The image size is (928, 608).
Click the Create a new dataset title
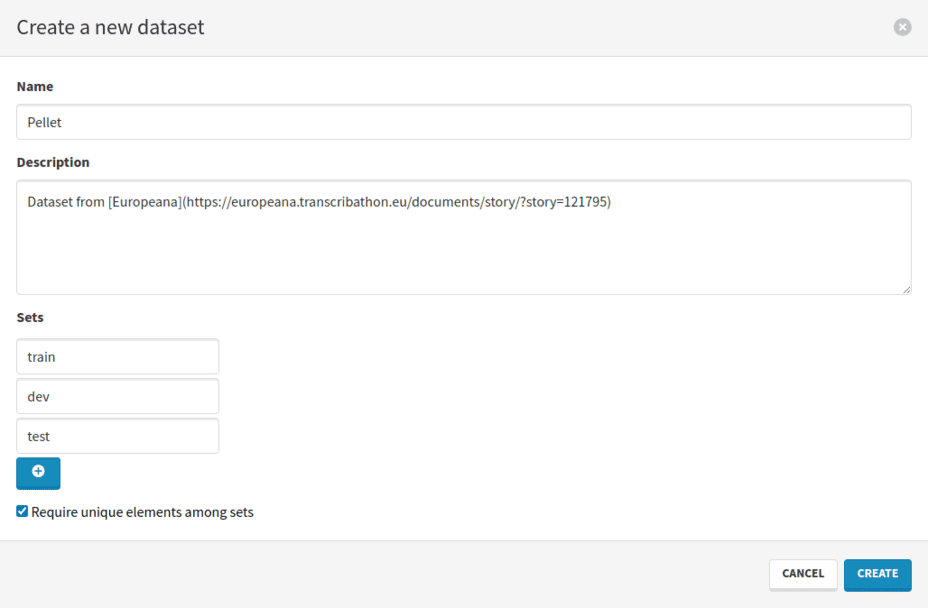110,27
